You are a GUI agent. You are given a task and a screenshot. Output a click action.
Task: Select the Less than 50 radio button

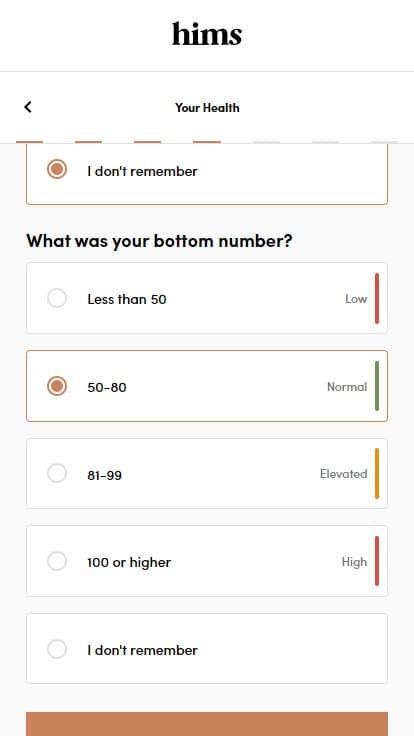pyautogui.click(x=57, y=298)
